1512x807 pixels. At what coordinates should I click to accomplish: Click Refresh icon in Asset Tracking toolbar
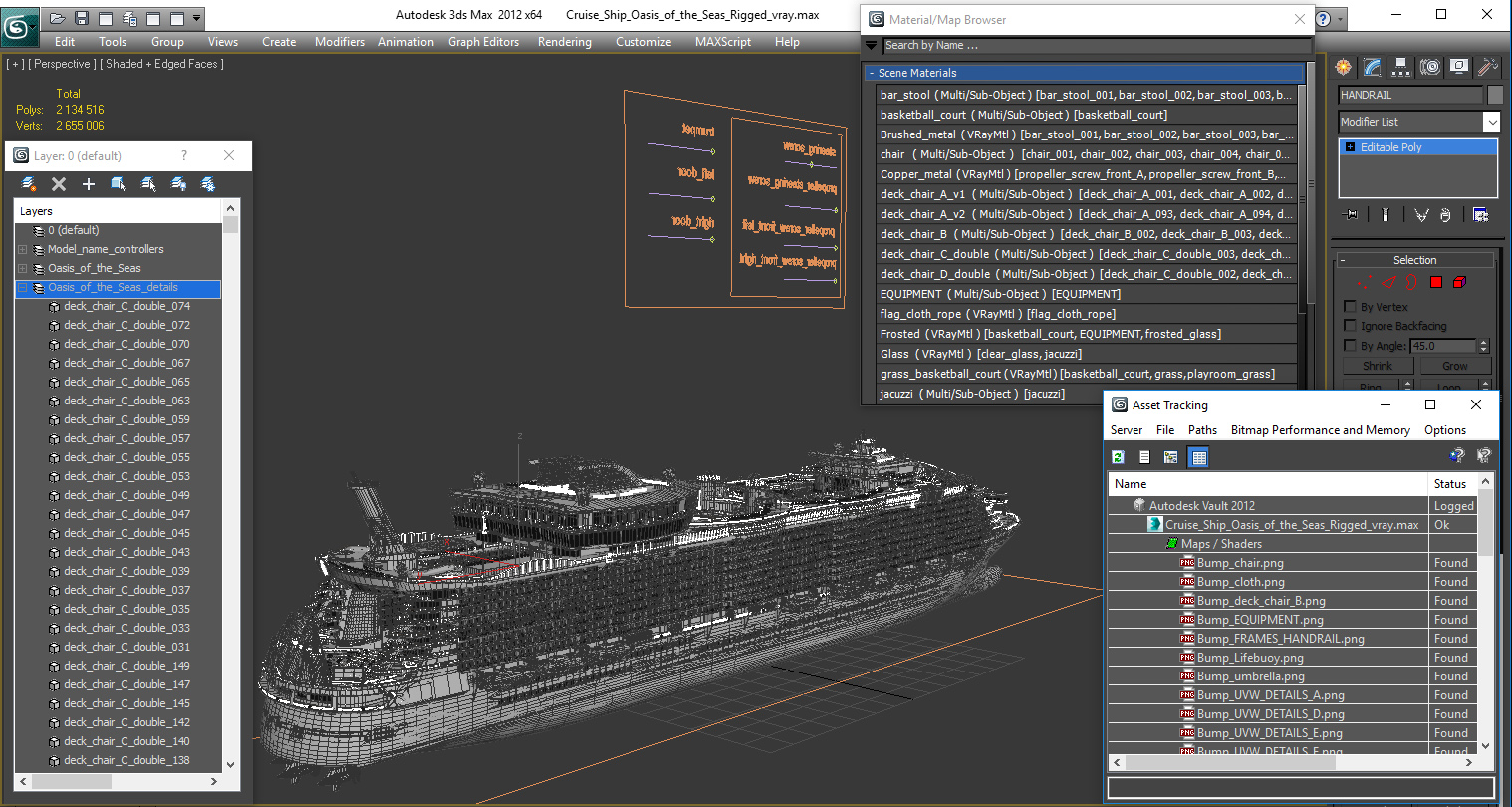point(1119,457)
